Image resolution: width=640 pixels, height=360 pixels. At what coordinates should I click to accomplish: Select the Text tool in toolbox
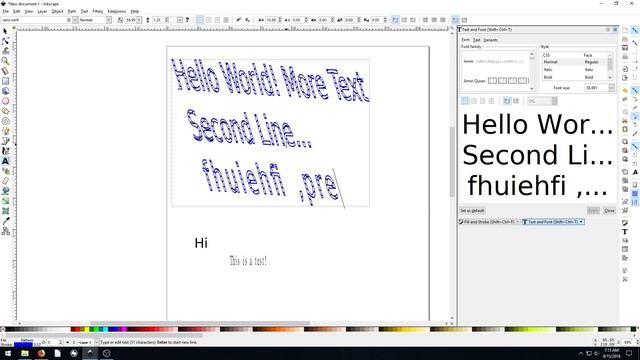click(5, 161)
